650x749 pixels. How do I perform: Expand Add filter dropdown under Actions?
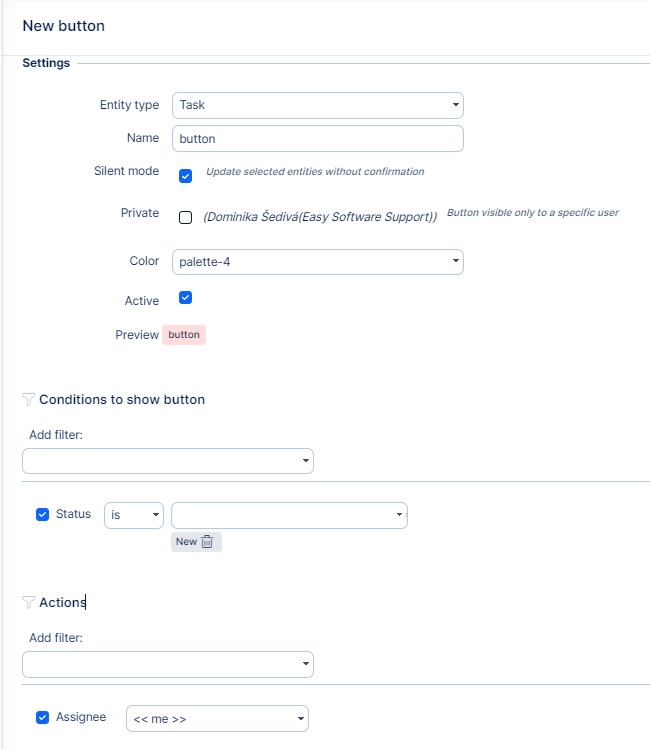pyautogui.click(x=167, y=664)
